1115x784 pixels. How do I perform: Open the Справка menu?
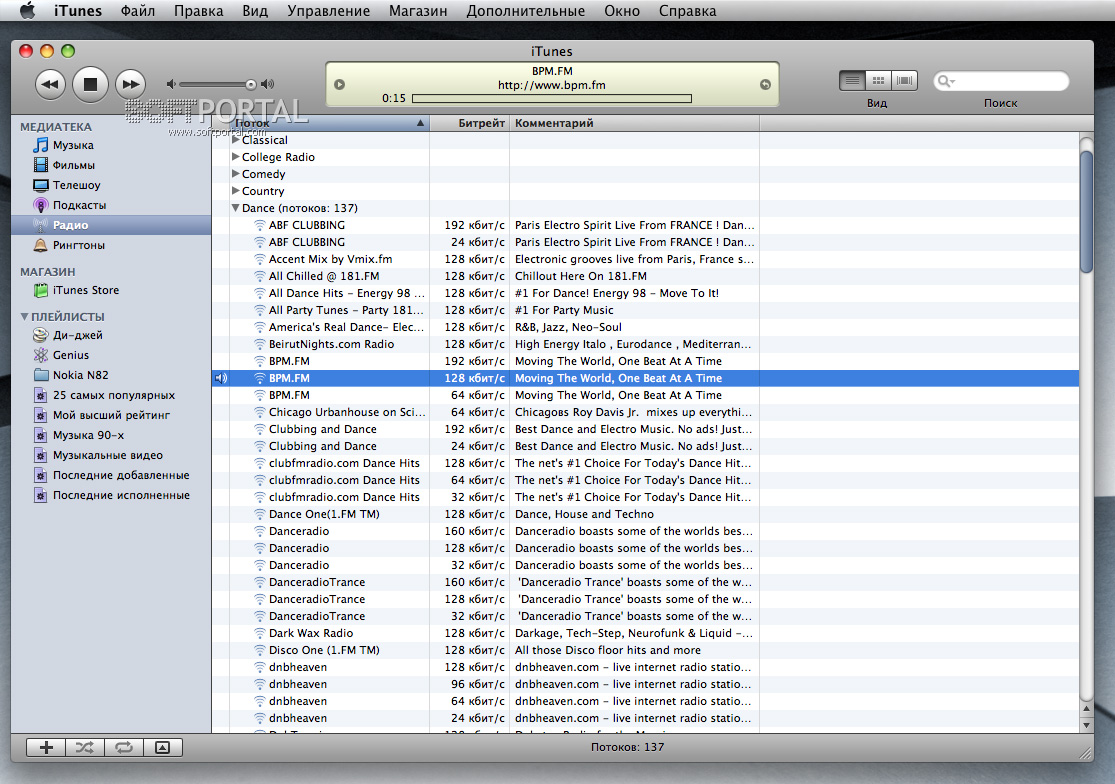click(x=688, y=11)
